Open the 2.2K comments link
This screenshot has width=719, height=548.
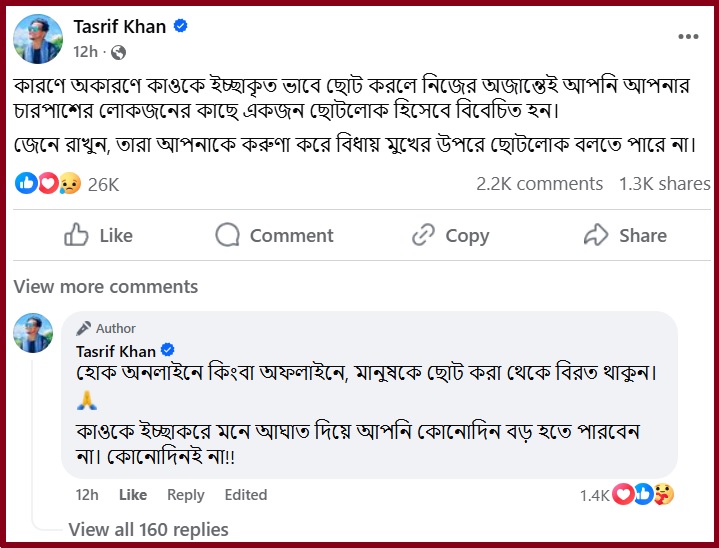coord(539,184)
